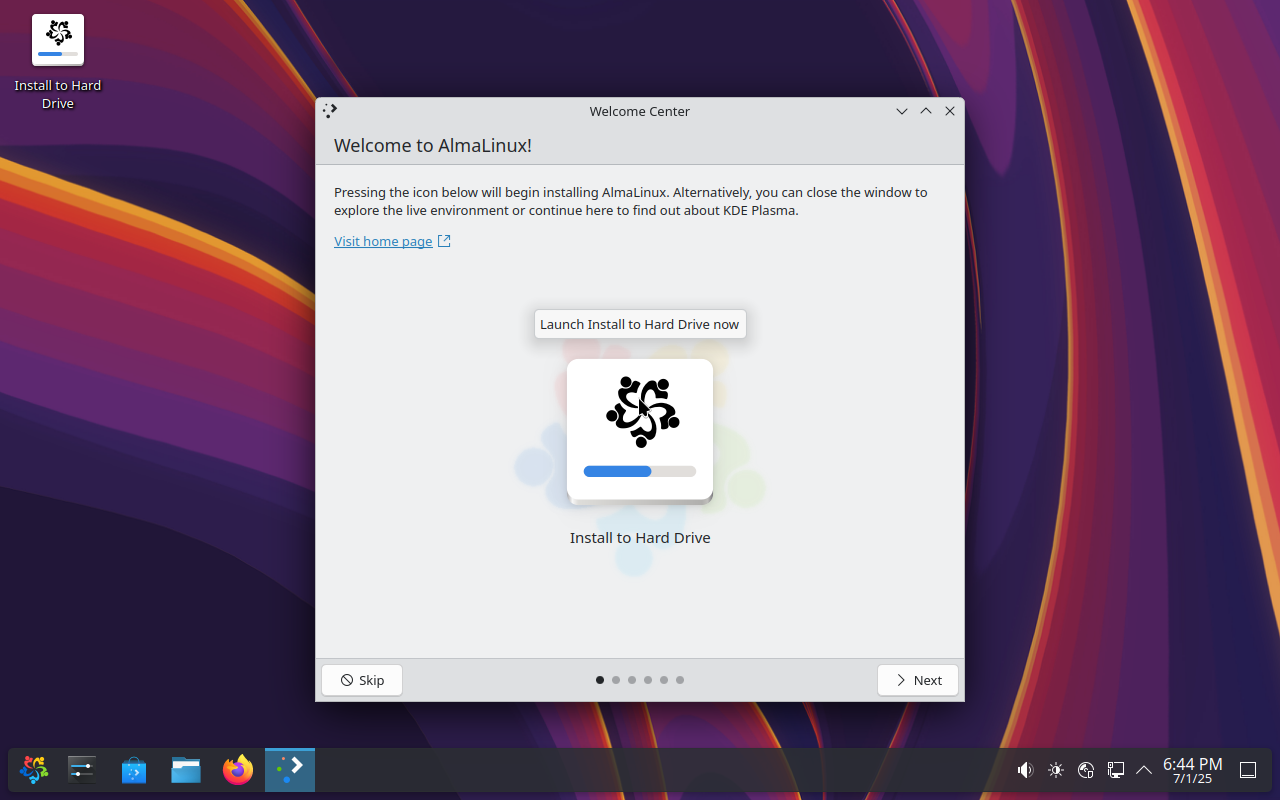Open the globe tray icon
The height and width of the screenshot is (800, 1280).
coord(1086,770)
